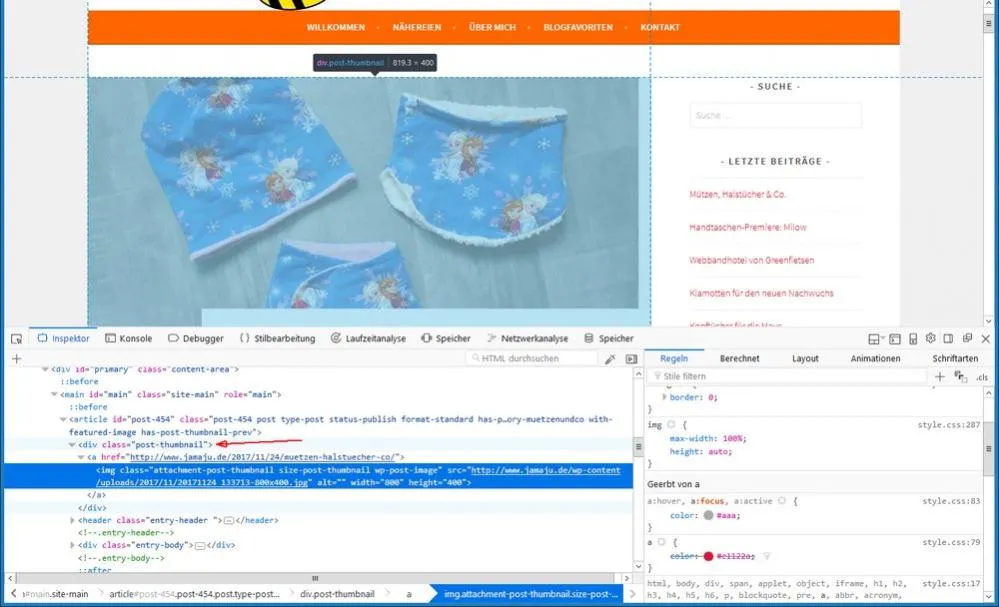Open the Netzwerkanalyse tab
This screenshot has width=999, height=607.
[x=528, y=338]
